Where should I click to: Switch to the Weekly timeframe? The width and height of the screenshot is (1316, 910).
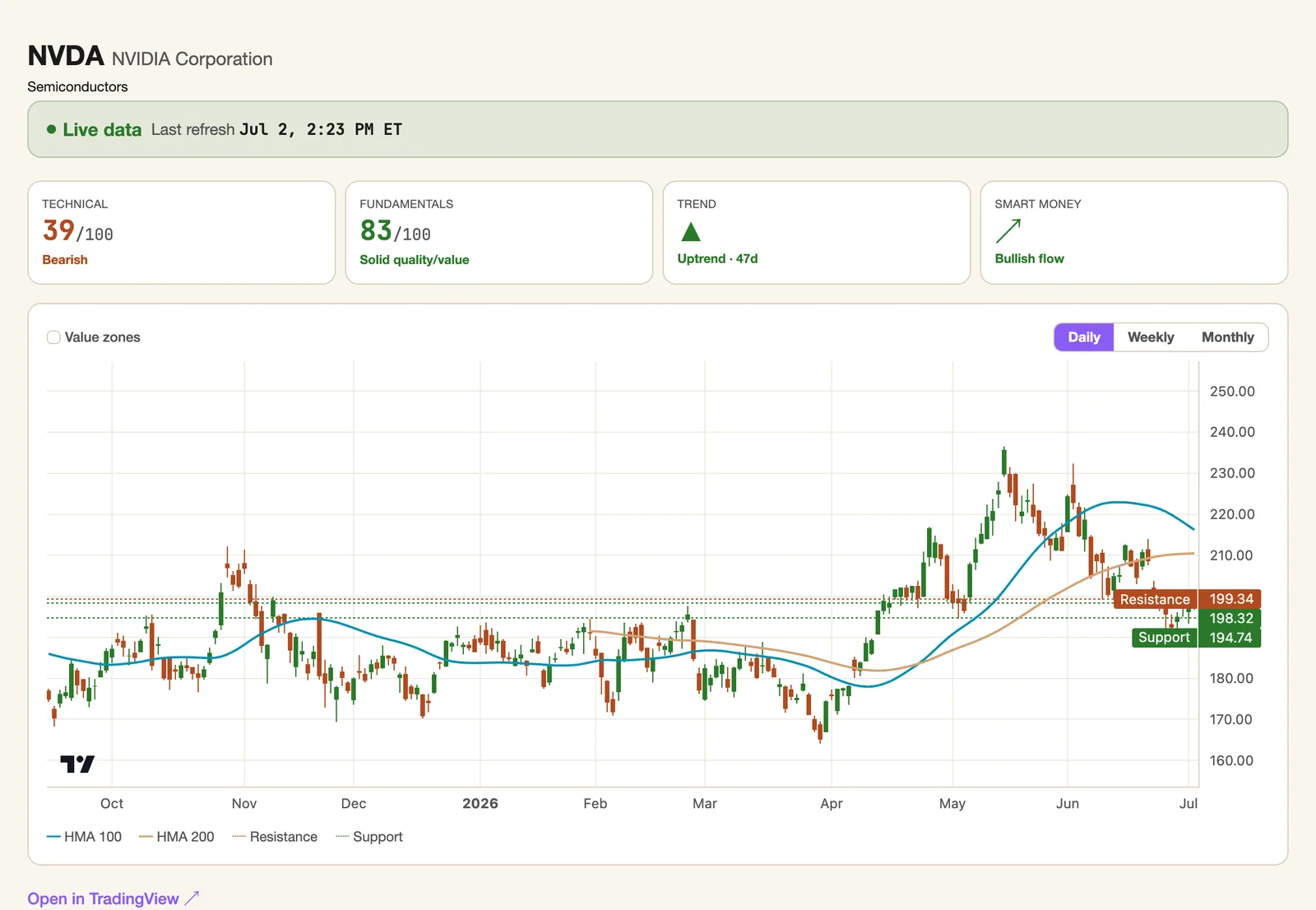tap(1151, 337)
